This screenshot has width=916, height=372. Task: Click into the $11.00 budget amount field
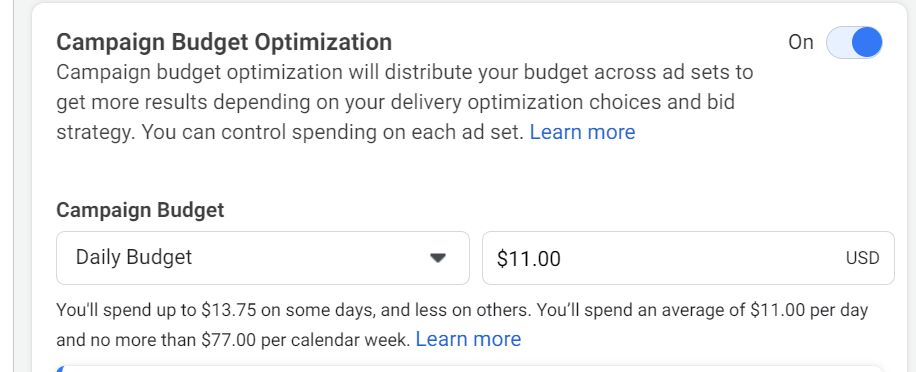pyautogui.click(x=688, y=258)
